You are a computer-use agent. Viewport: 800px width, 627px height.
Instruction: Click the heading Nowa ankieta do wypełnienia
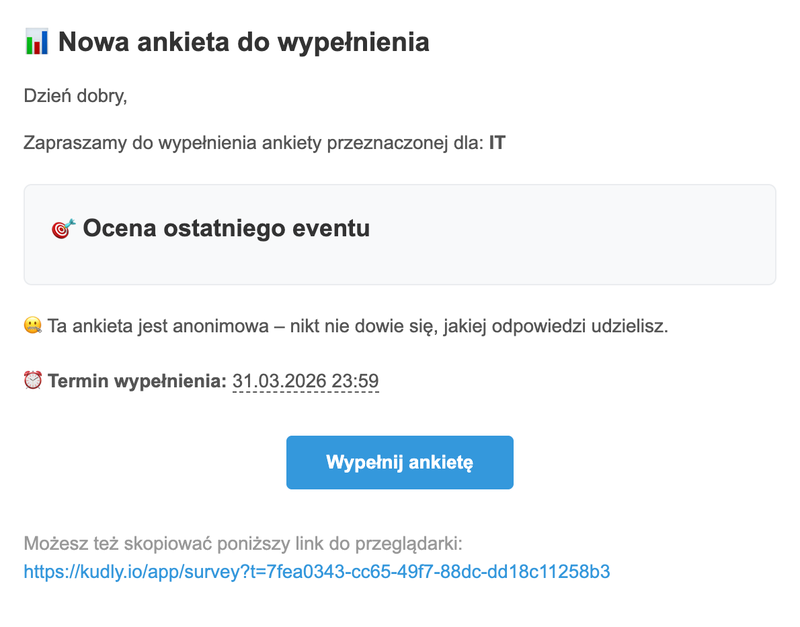(244, 42)
